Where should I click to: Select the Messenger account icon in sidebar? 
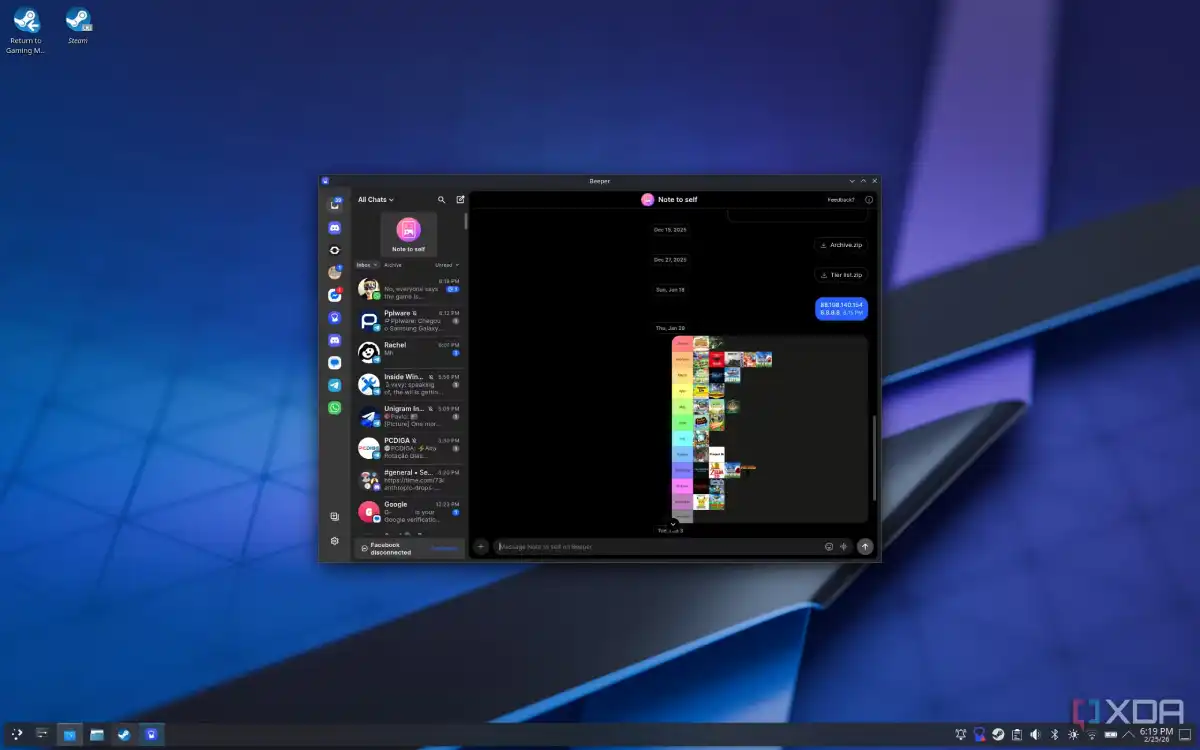pos(335,295)
